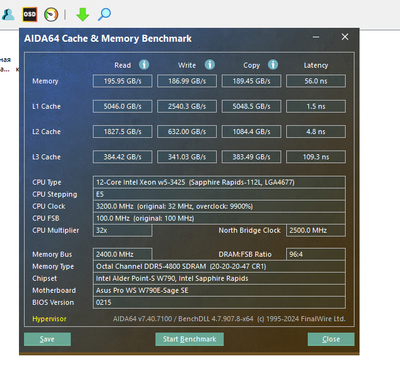
Task: Click the L1 Cache Write value field
Action: [187, 106]
